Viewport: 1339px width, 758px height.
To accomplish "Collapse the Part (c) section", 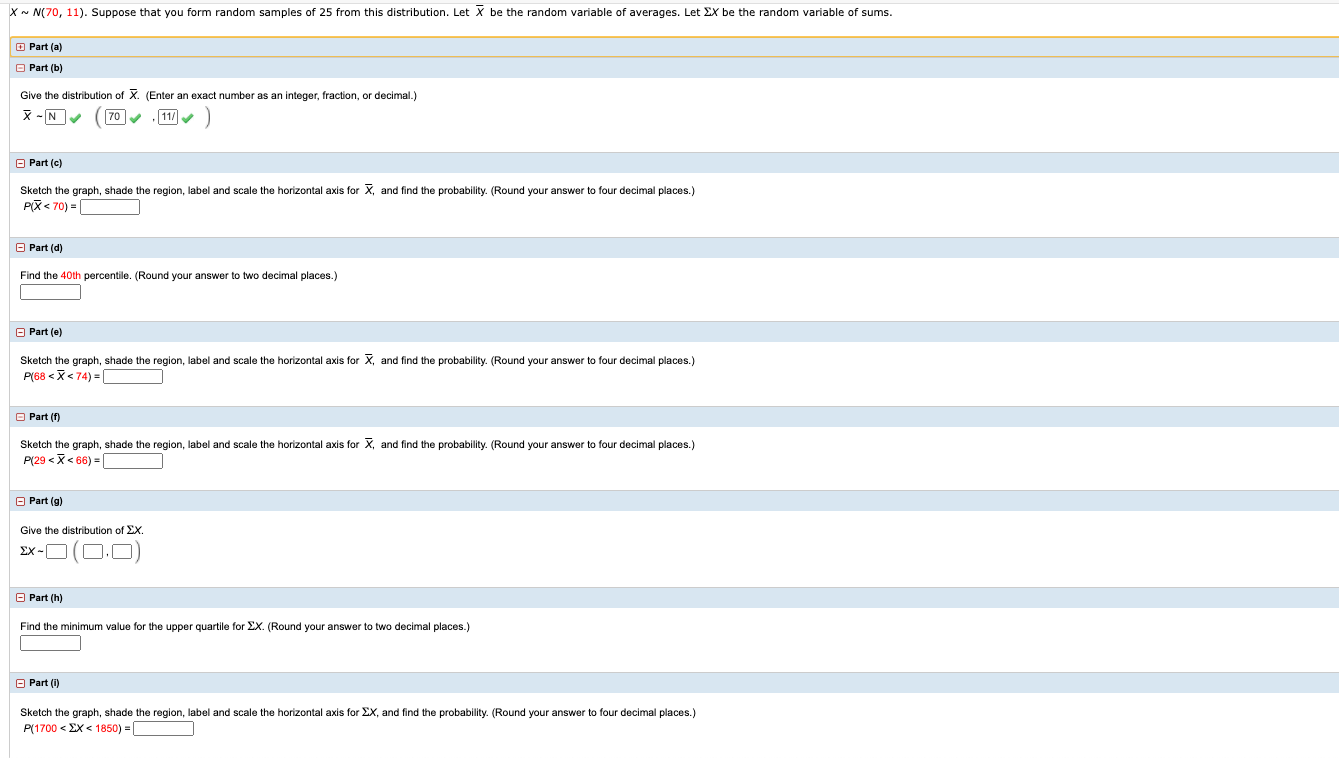I will [20, 162].
